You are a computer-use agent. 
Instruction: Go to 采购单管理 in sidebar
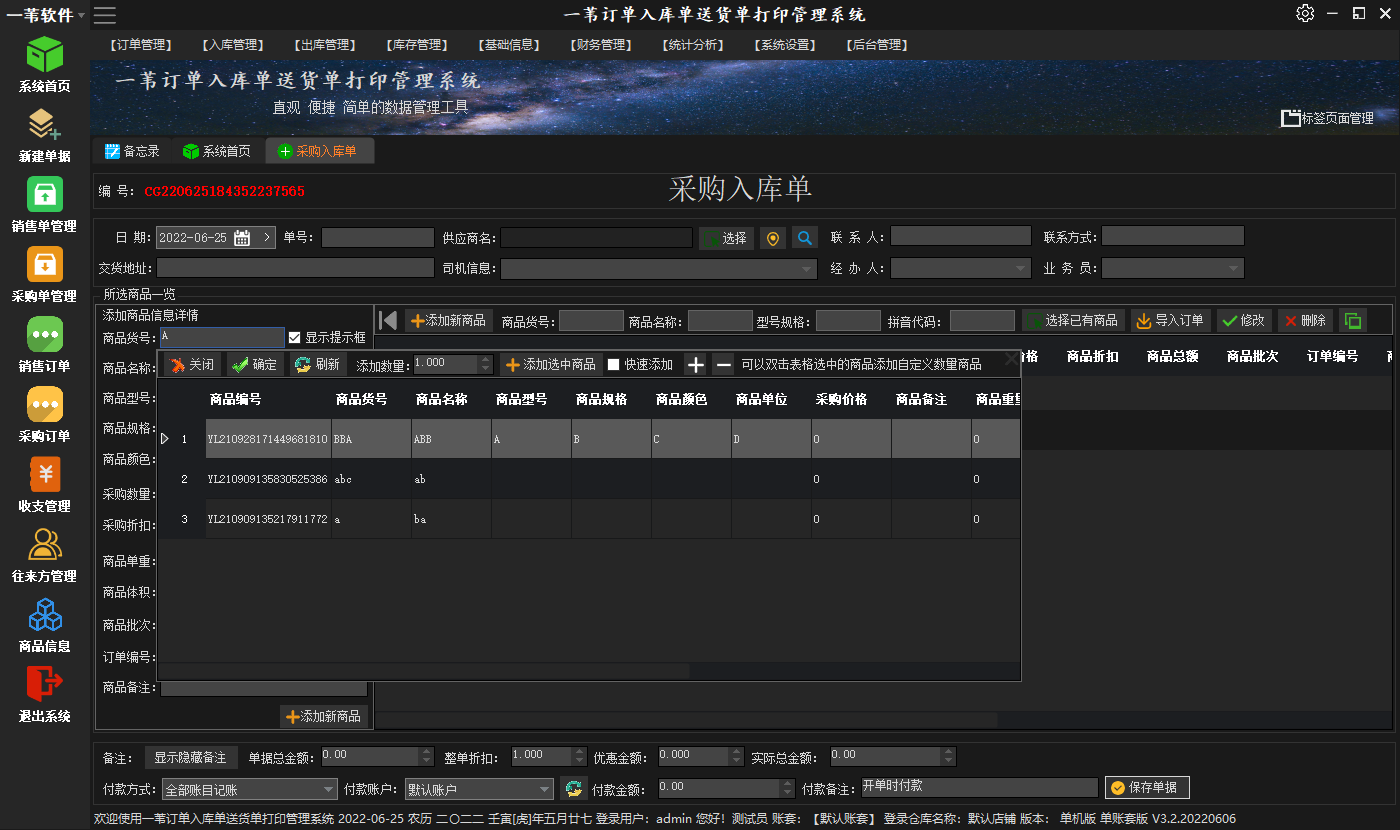pyautogui.click(x=44, y=265)
